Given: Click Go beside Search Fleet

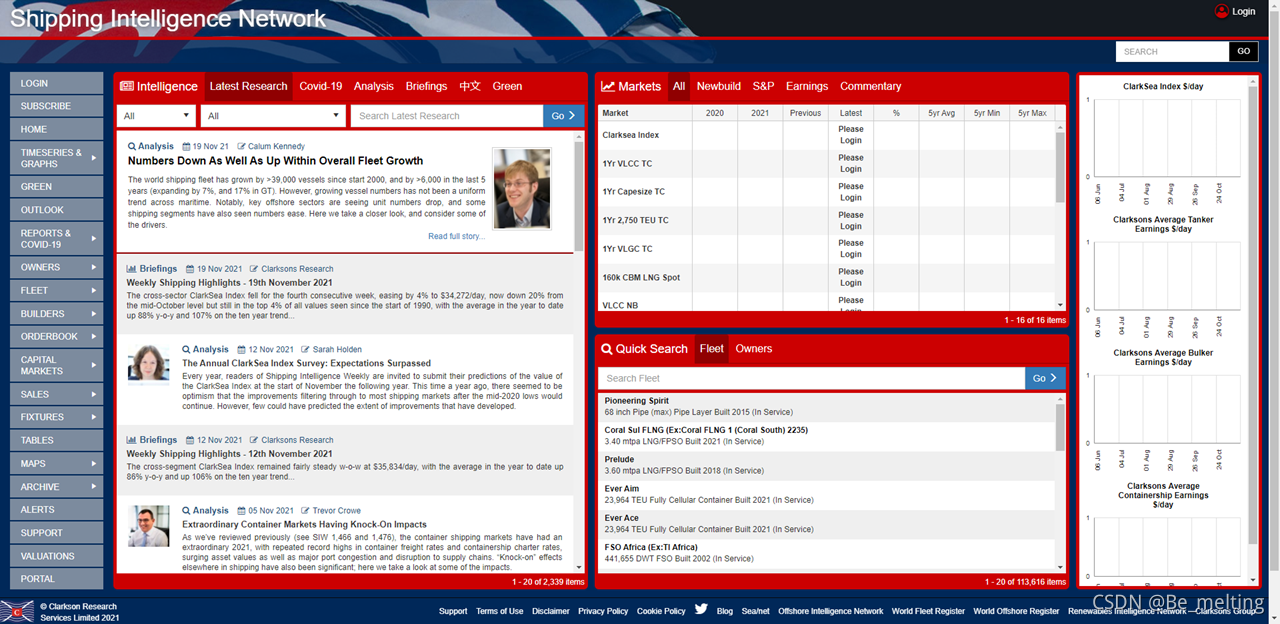Looking at the screenshot, I should [x=1045, y=378].
